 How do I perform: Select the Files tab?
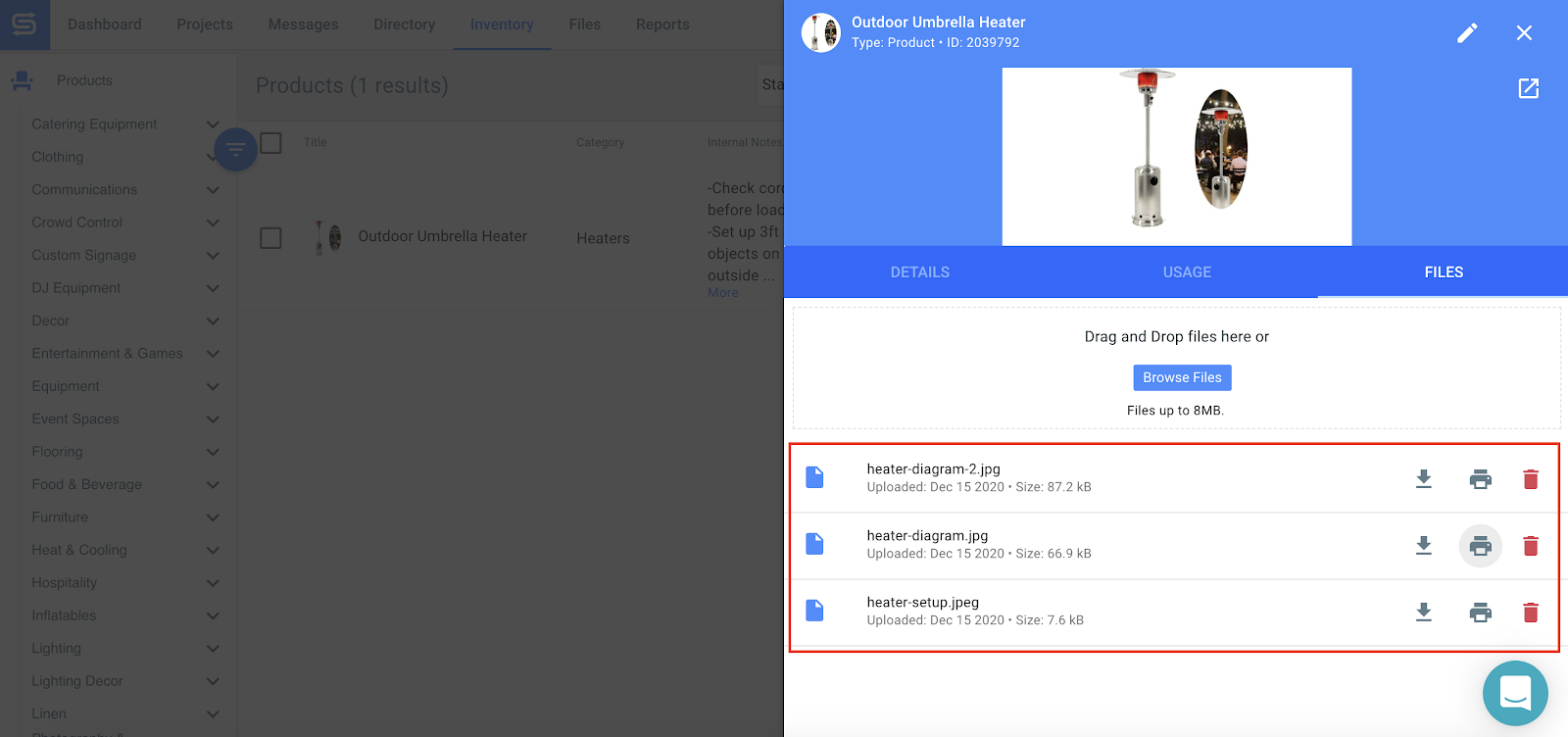point(1444,272)
